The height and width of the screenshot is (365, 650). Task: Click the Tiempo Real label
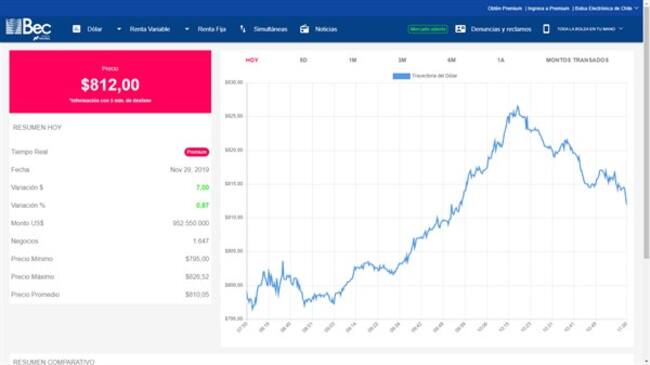click(x=29, y=152)
